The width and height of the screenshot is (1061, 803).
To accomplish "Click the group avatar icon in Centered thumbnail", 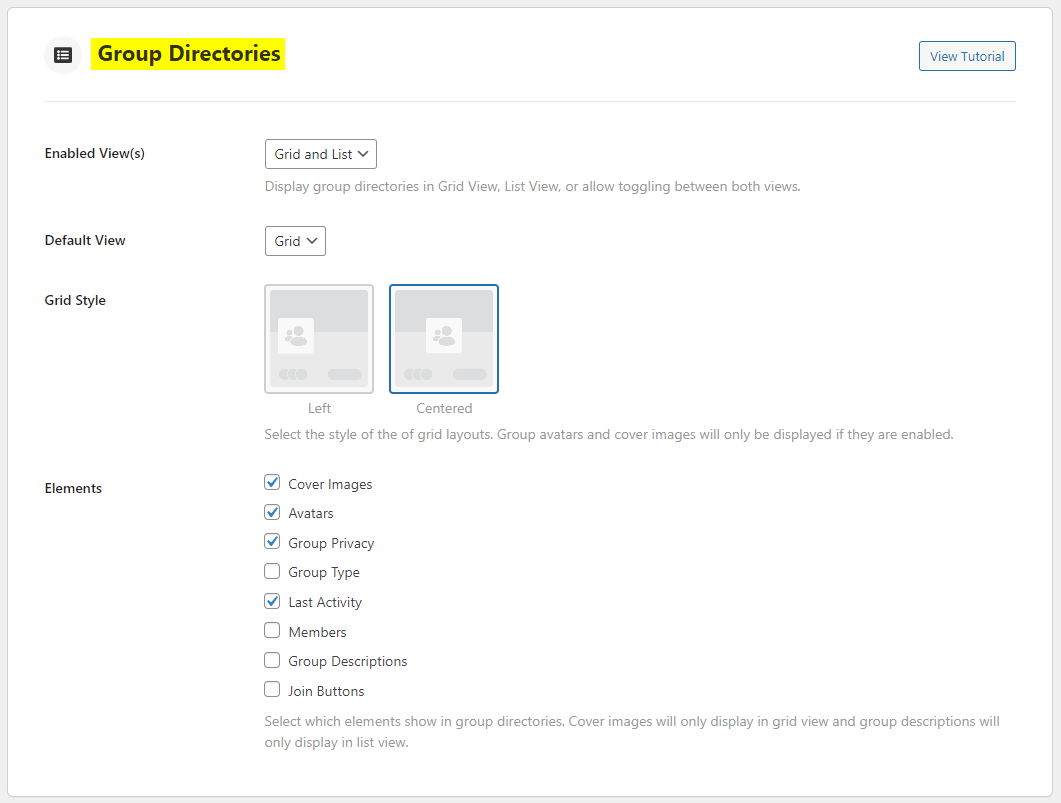I will click(444, 336).
